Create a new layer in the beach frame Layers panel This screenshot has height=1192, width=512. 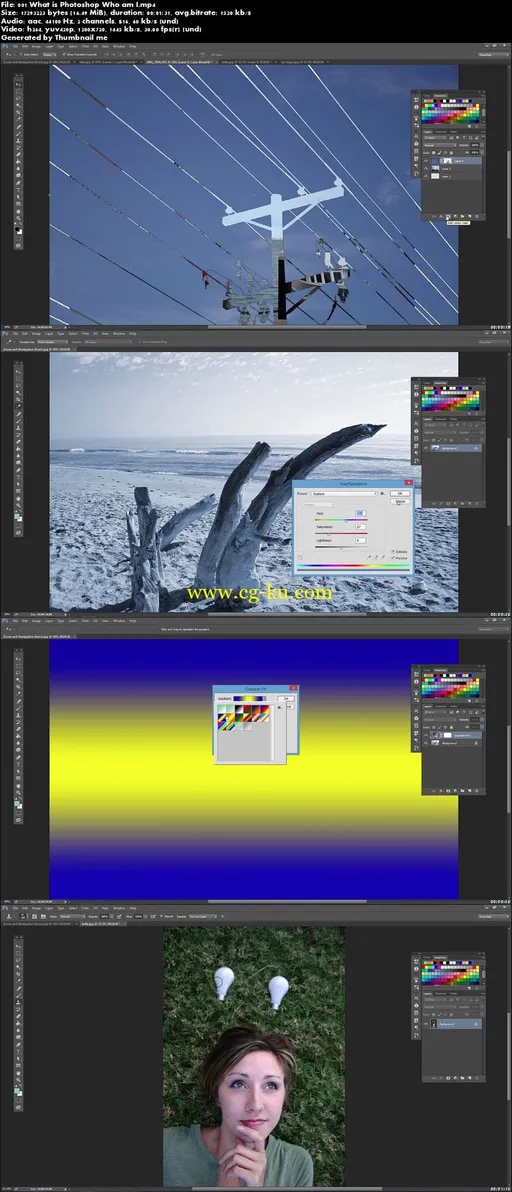[x=469, y=503]
